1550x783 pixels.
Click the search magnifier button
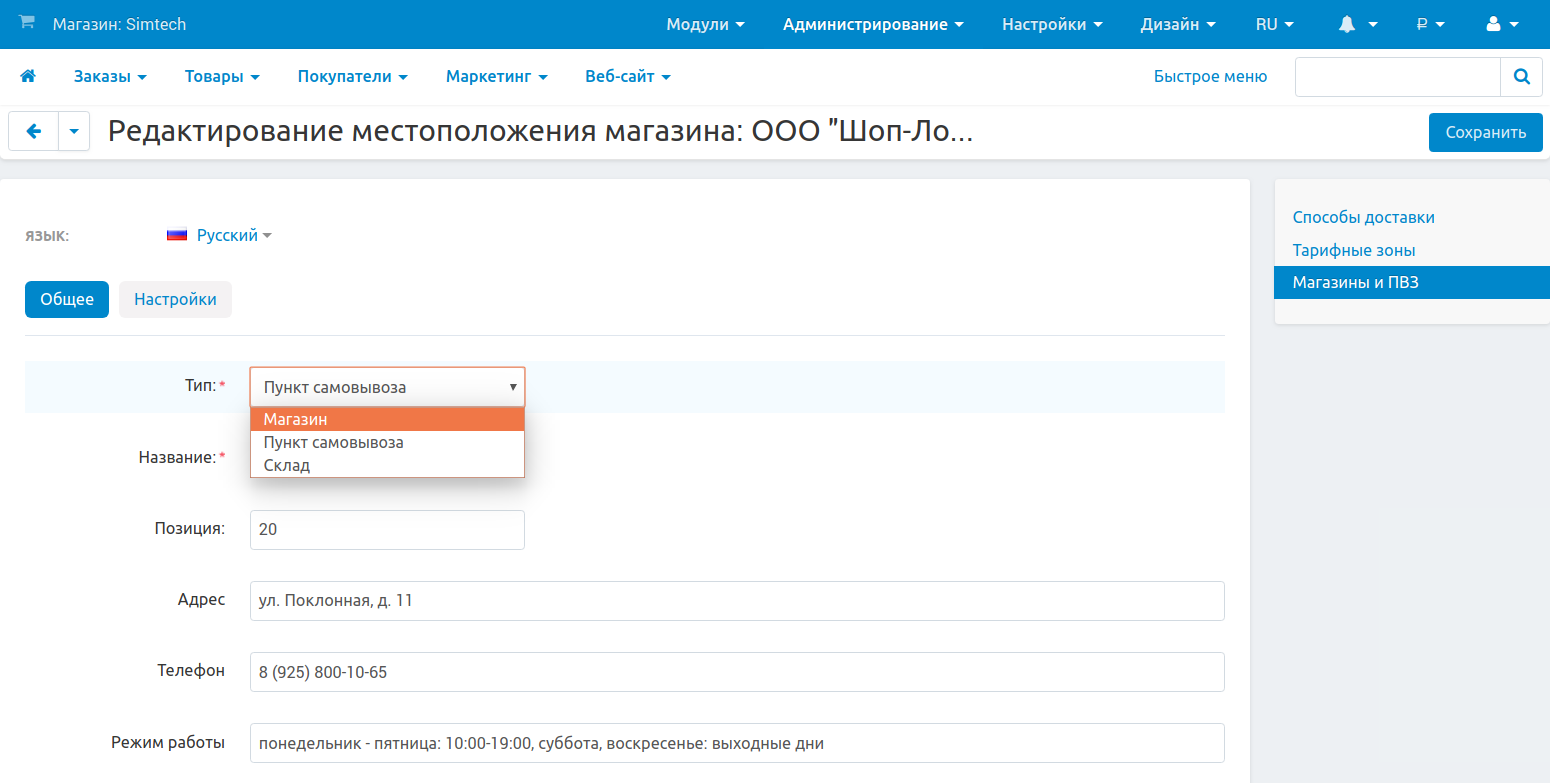click(x=1521, y=76)
